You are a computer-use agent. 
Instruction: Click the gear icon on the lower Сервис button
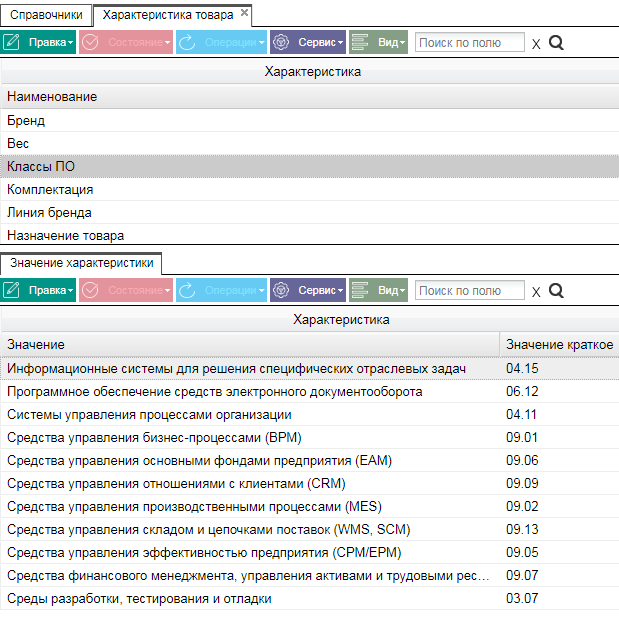click(x=281, y=290)
